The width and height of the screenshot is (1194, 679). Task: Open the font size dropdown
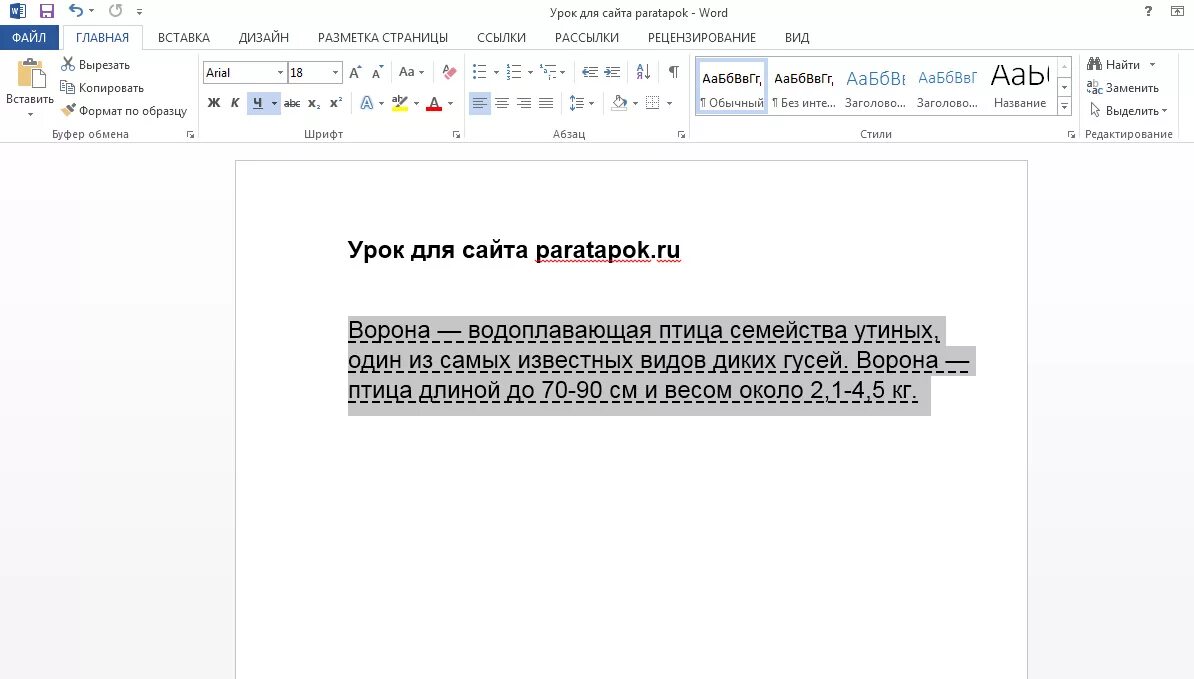click(x=334, y=72)
